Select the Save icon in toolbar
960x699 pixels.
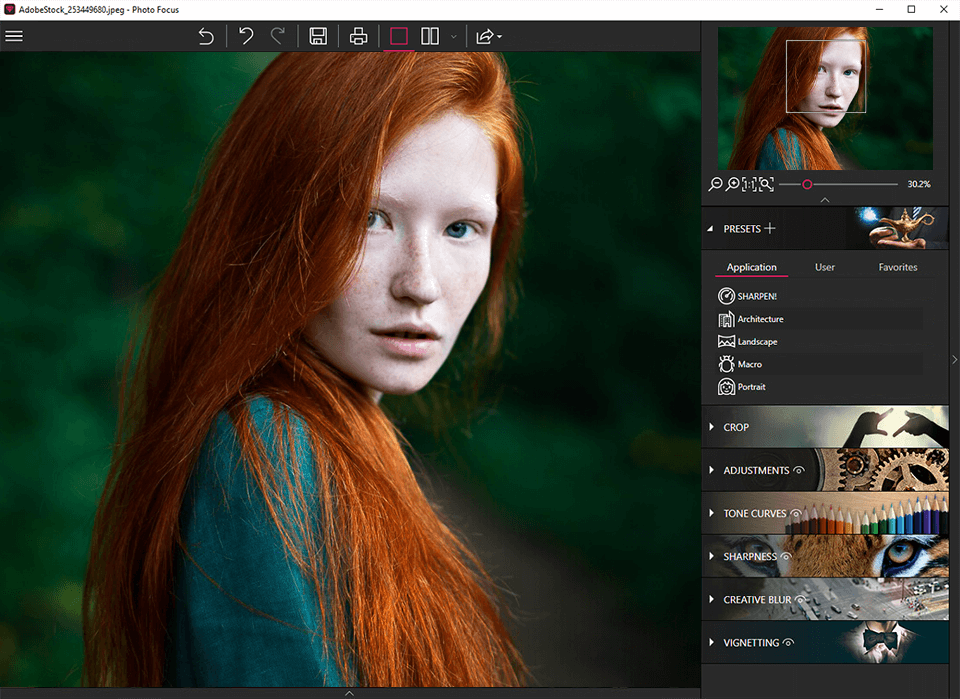(x=318, y=36)
